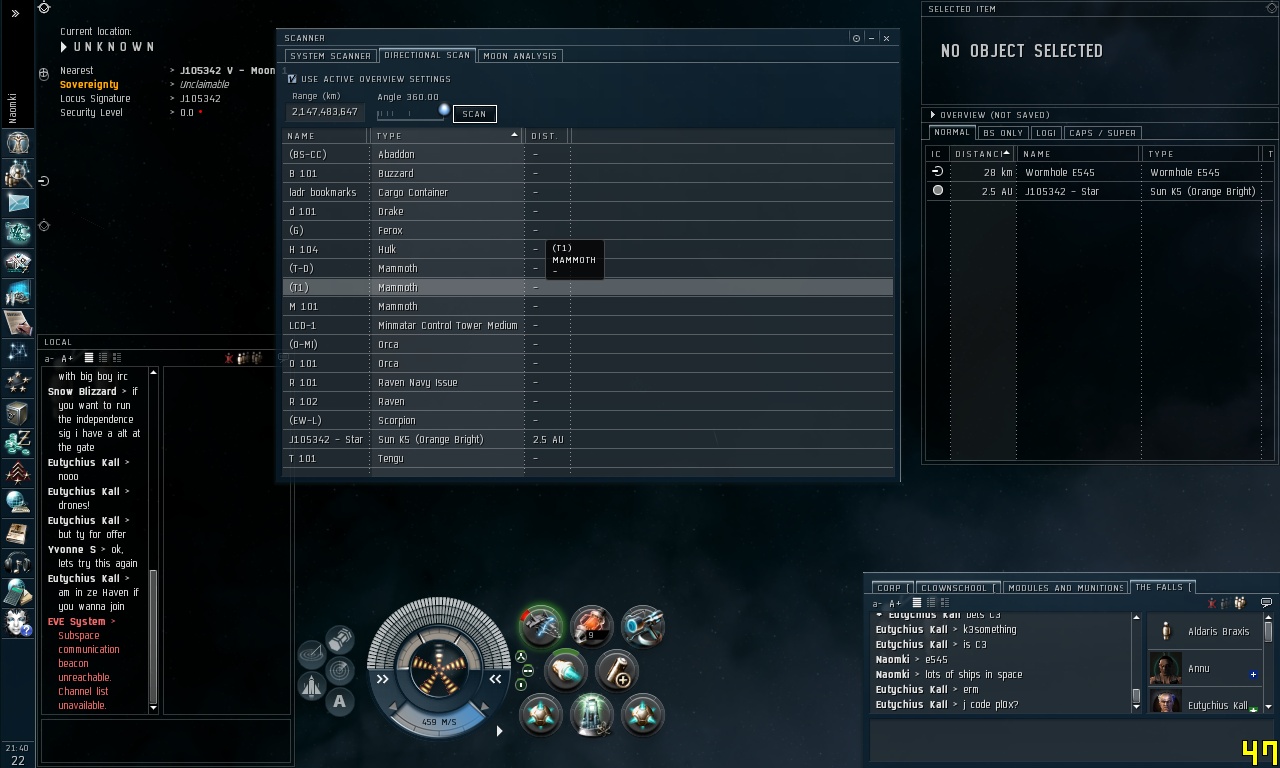The width and height of the screenshot is (1280, 768).
Task: Select the Logi overview tab
Action: [1046, 133]
